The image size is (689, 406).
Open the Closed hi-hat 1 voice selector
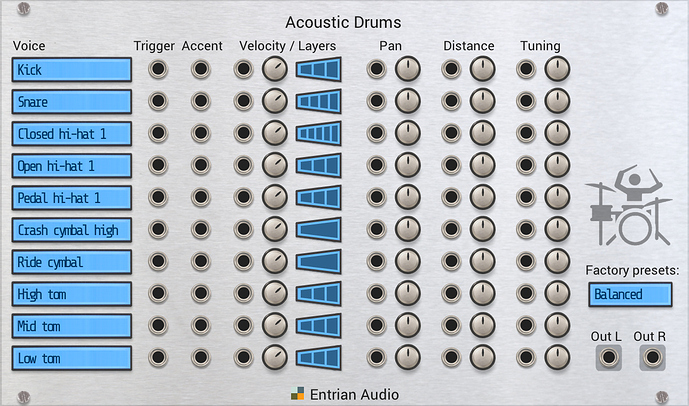72,134
